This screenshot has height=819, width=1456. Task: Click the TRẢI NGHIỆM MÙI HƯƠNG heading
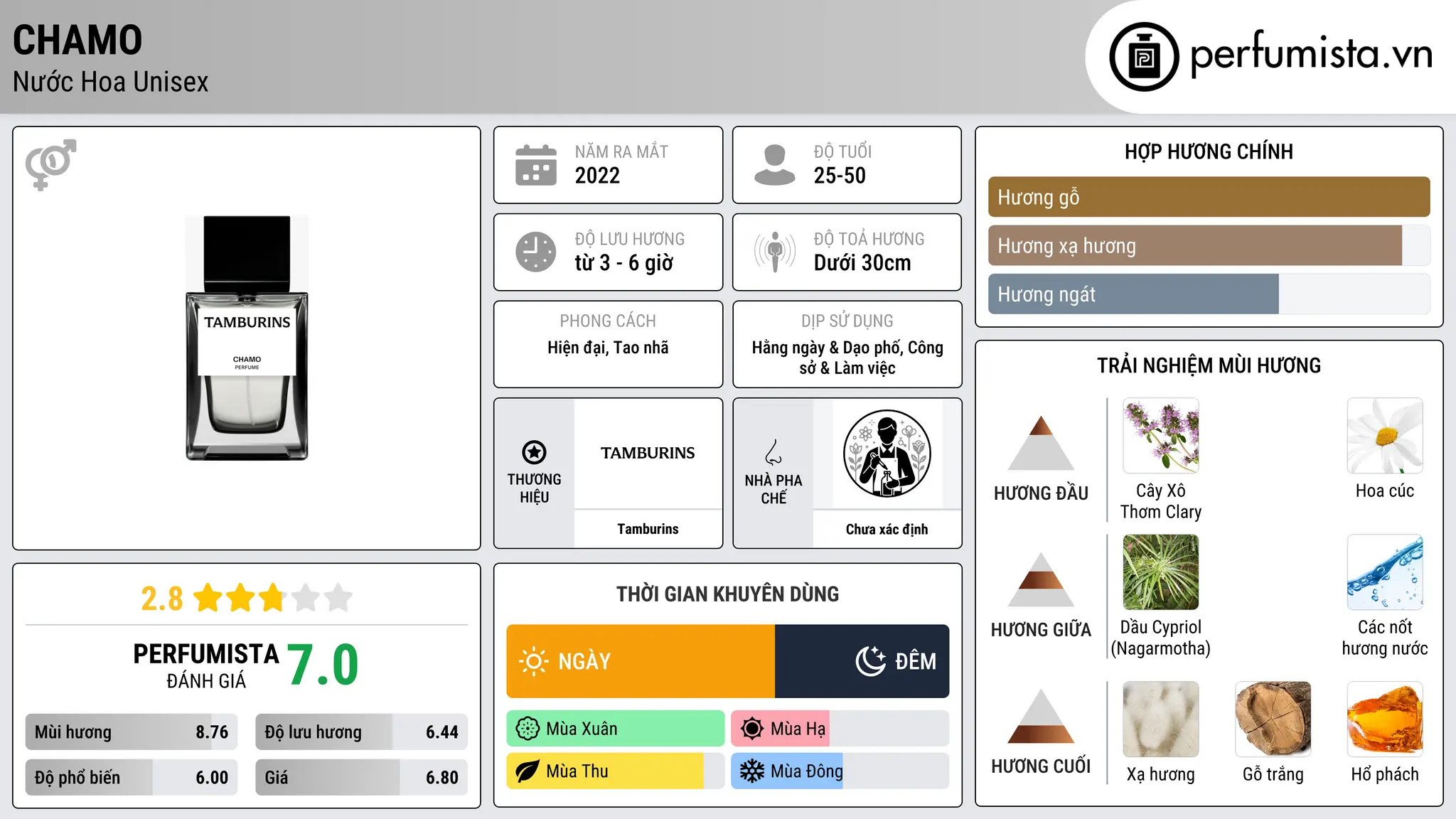coord(1209,365)
